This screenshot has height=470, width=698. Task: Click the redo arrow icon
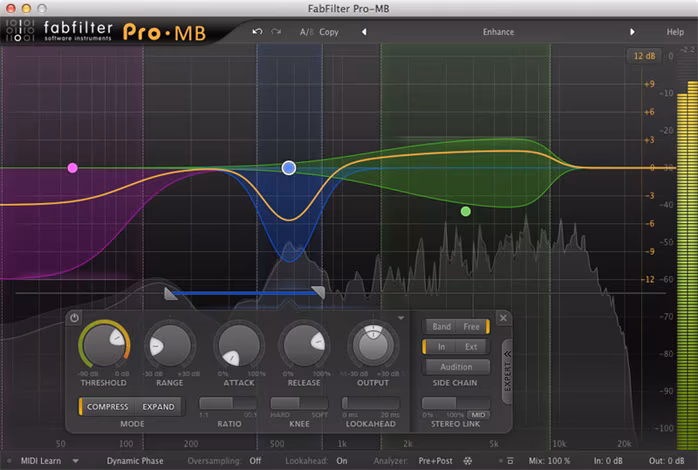pyautogui.click(x=276, y=32)
